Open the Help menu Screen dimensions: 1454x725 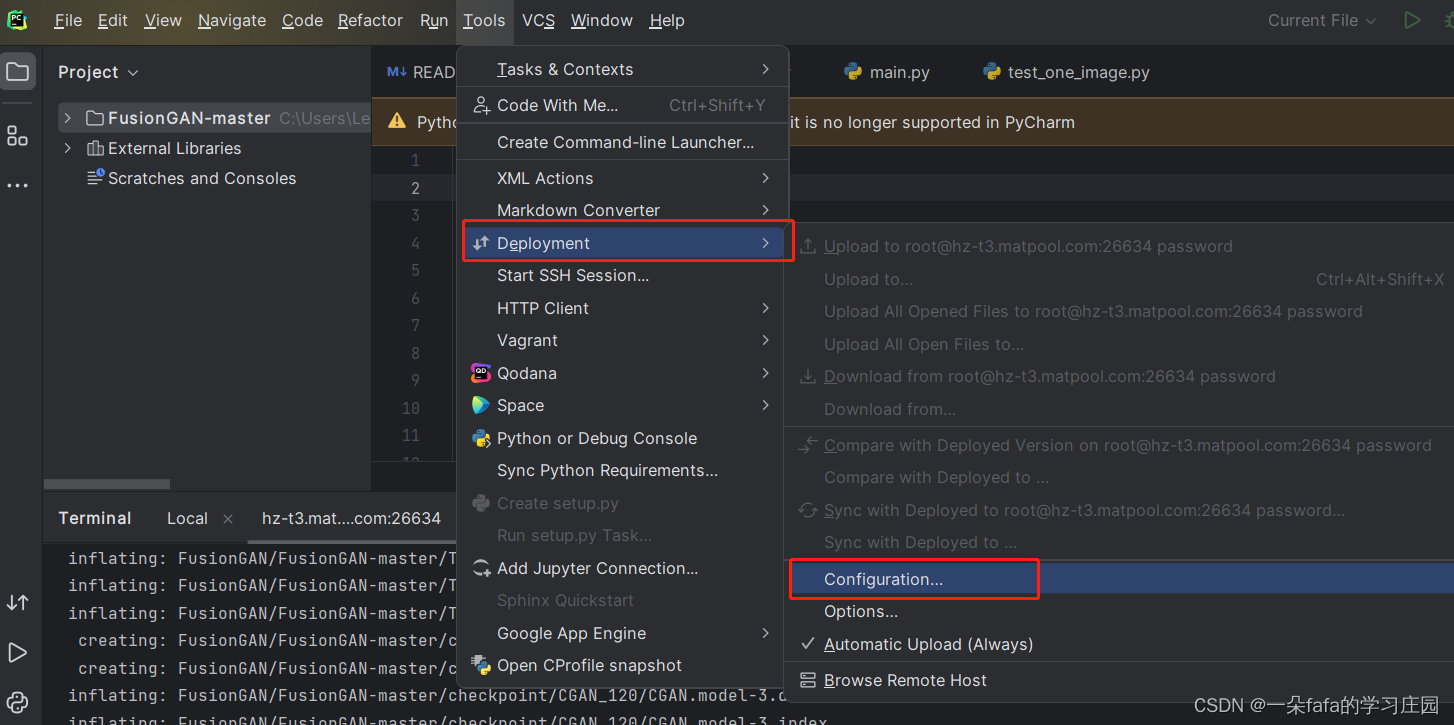click(667, 20)
